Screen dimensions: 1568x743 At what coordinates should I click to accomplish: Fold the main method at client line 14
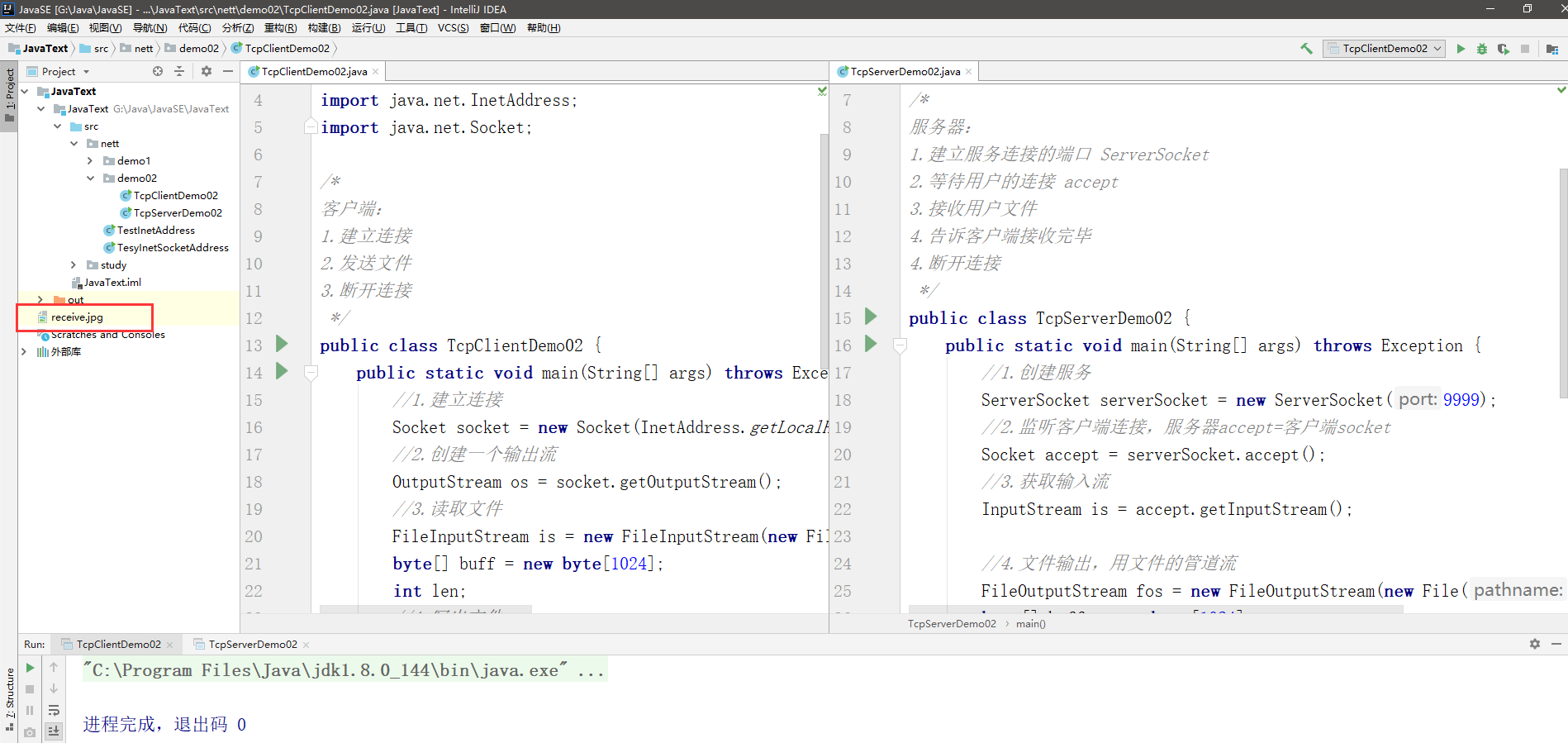[311, 373]
